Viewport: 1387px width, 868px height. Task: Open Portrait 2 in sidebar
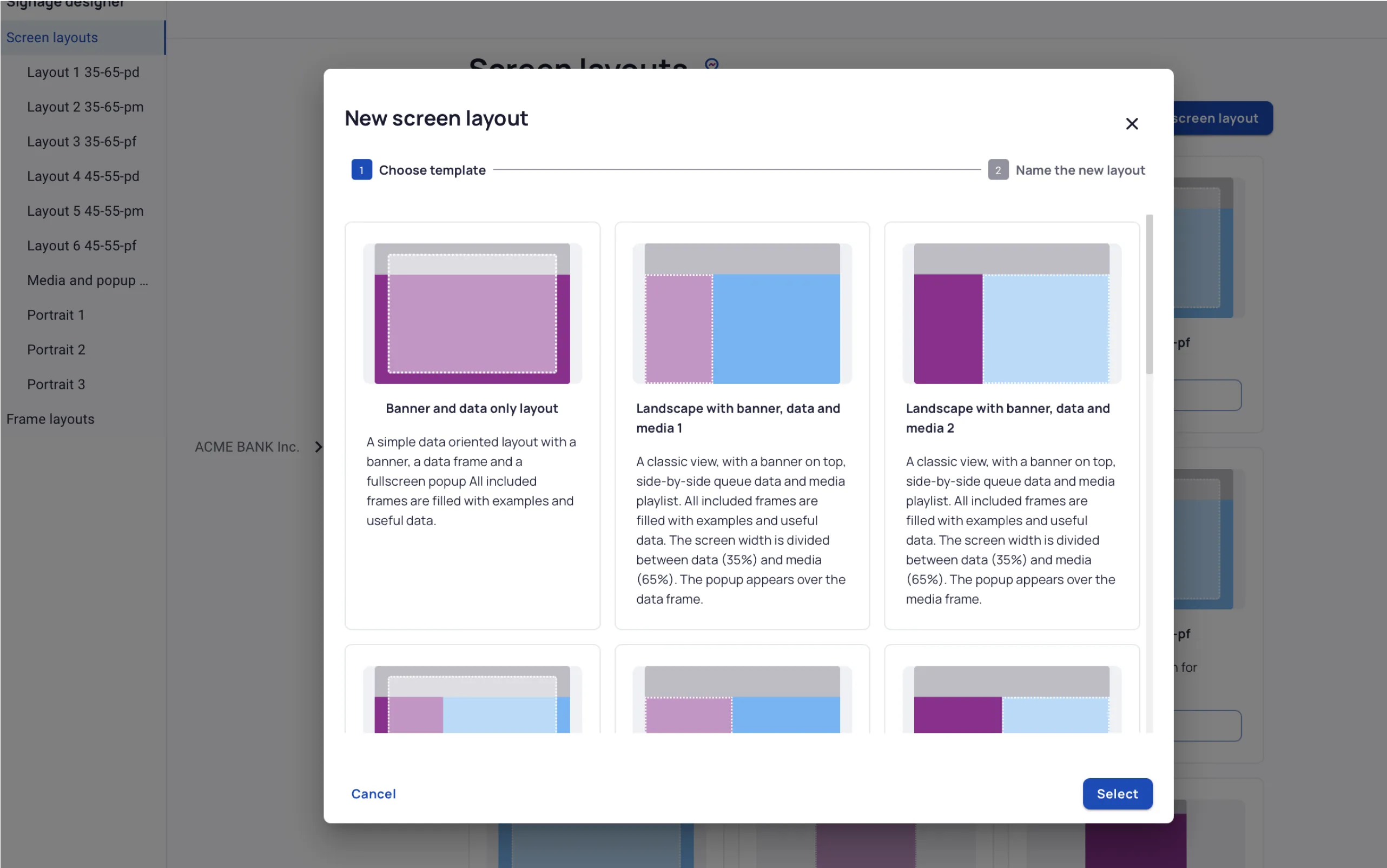(56, 349)
